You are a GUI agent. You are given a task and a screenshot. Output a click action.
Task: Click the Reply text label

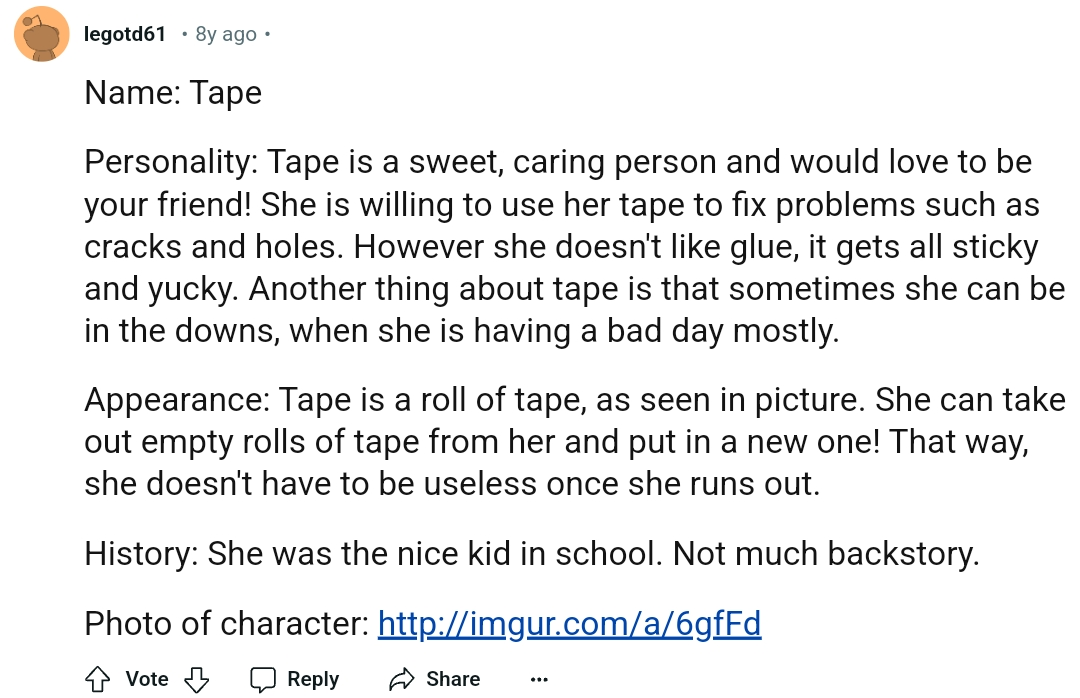(x=313, y=679)
